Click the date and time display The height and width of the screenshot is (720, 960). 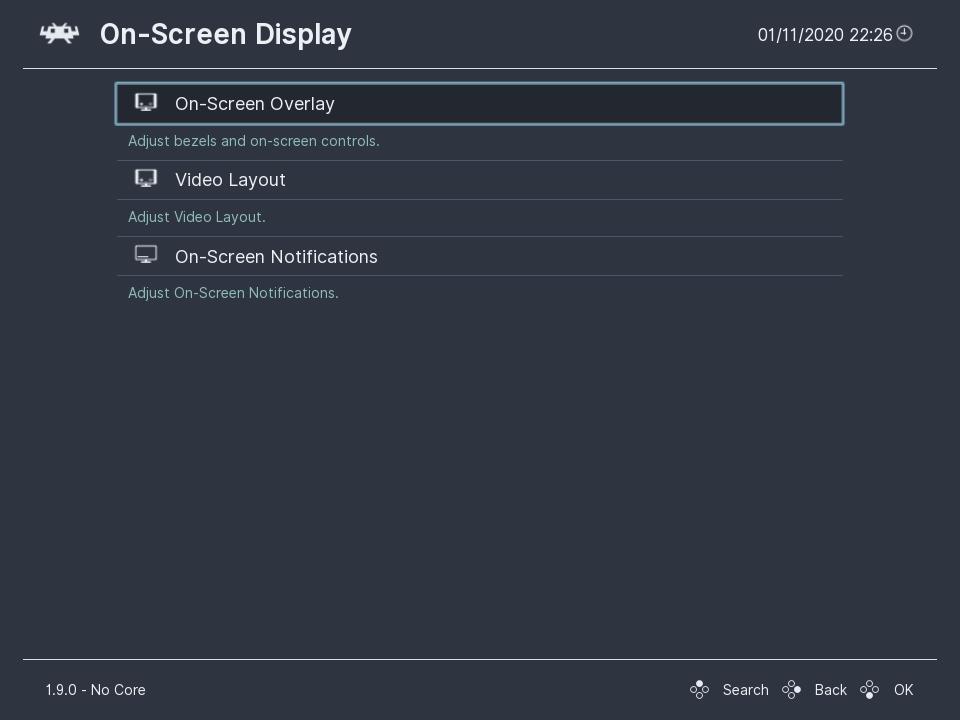pyautogui.click(x=825, y=35)
